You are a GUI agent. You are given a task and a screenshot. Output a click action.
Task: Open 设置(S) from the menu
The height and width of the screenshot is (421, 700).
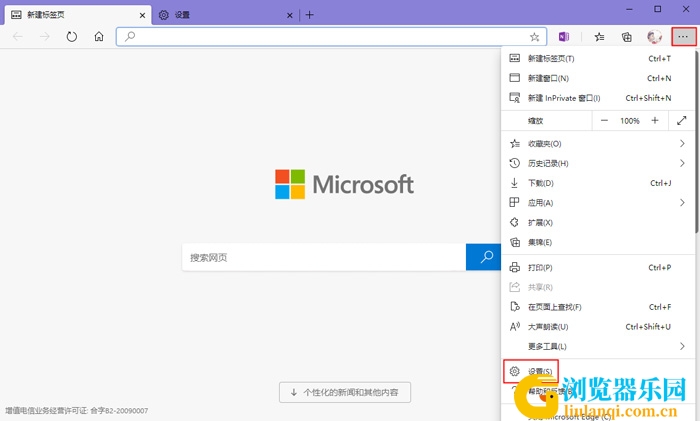tap(531, 371)
